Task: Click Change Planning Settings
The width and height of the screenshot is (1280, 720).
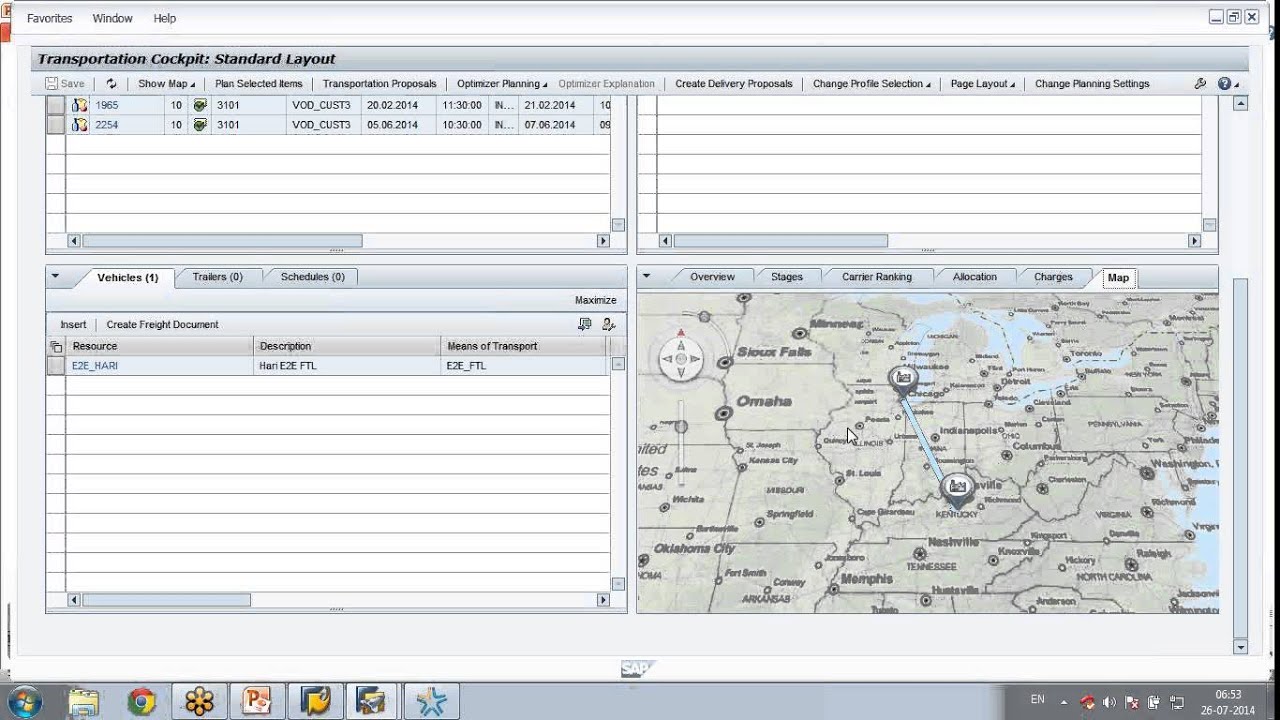Action: 1092,84
